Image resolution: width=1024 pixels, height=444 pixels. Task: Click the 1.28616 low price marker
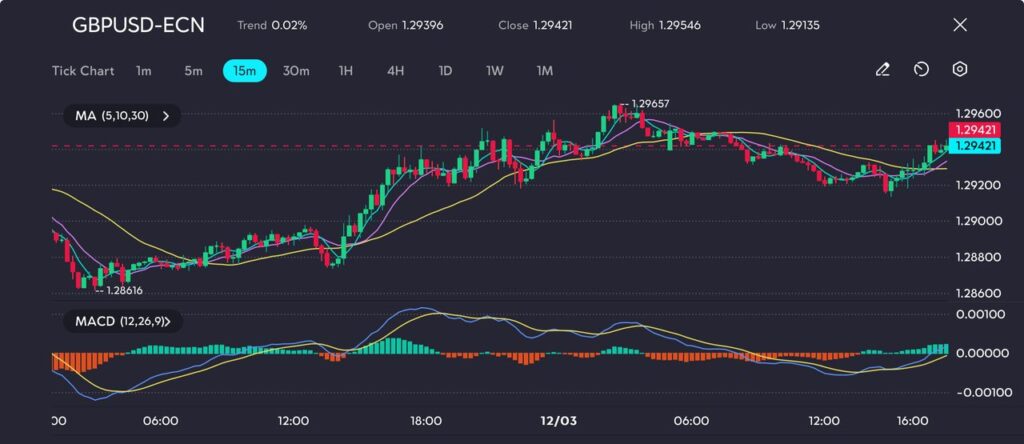pyautogui.click(x=123, y=290)
